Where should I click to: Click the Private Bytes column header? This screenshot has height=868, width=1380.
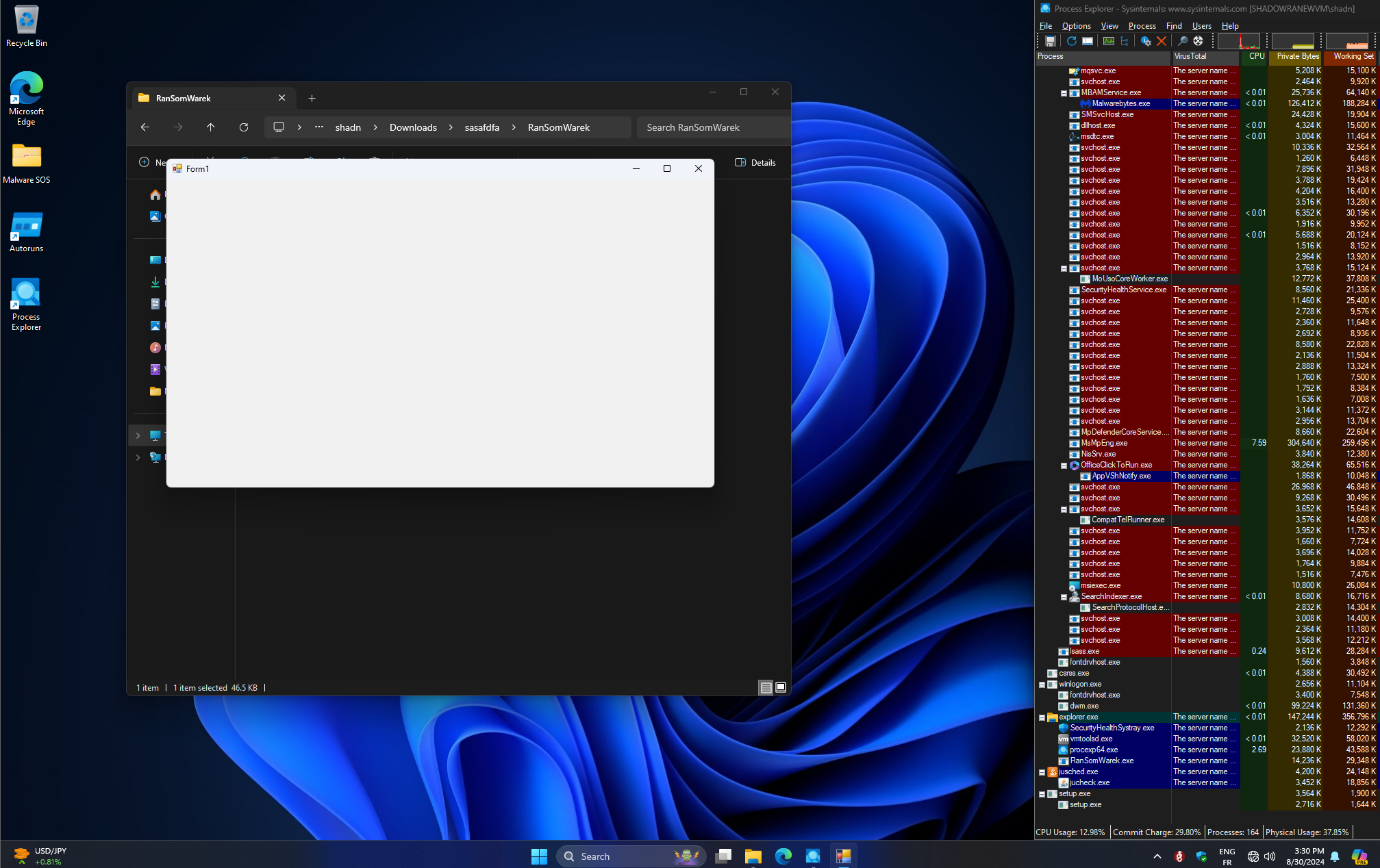[1296, 56]
